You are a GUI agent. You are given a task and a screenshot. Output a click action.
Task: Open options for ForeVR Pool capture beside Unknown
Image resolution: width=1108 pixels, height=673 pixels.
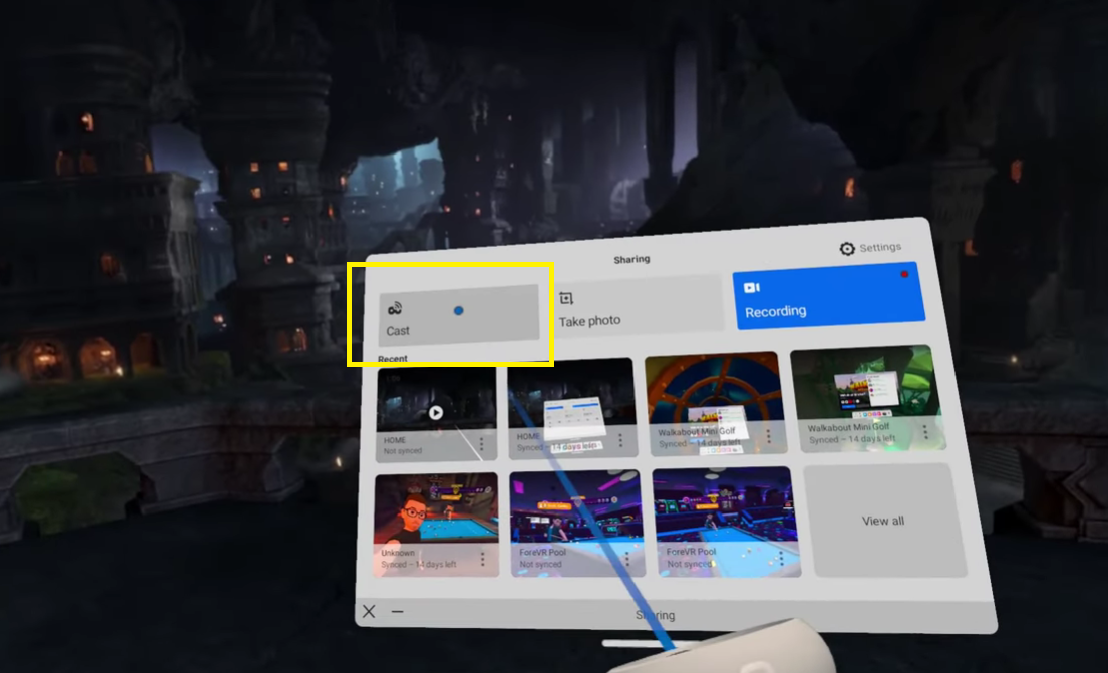(627, 560)
